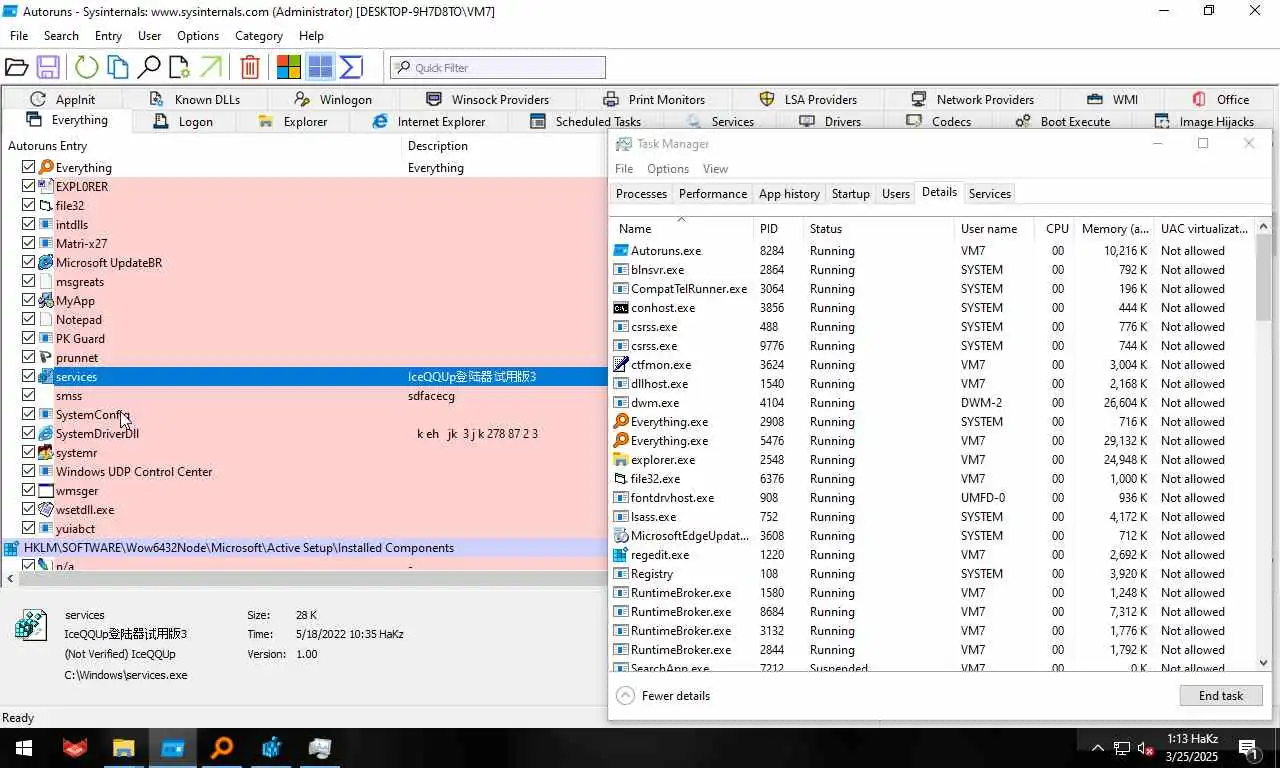Click the MicrosoftEdgeUpdate process icon

point(621,536)
